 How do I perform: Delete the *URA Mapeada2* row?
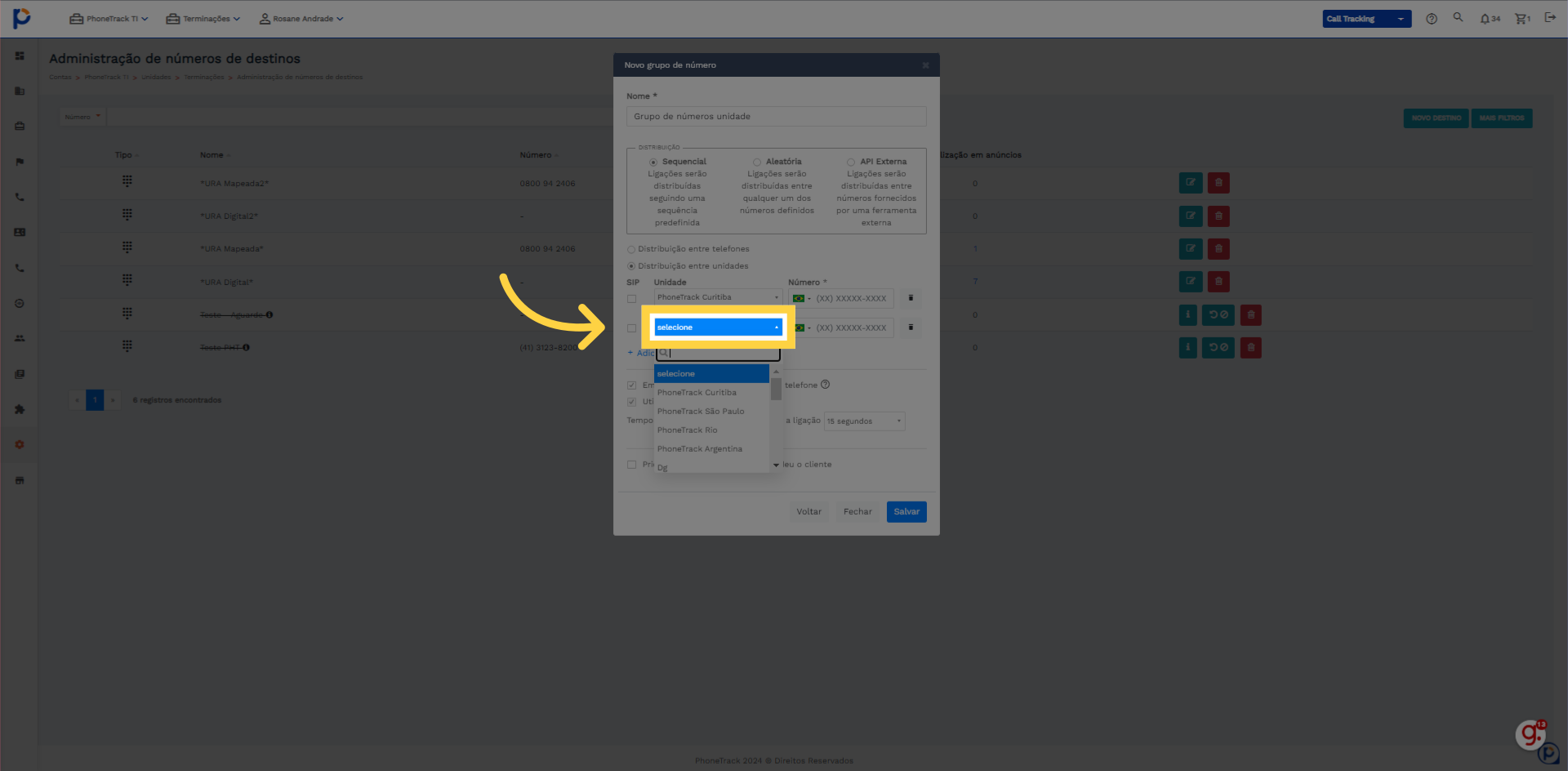point(1218,183)
